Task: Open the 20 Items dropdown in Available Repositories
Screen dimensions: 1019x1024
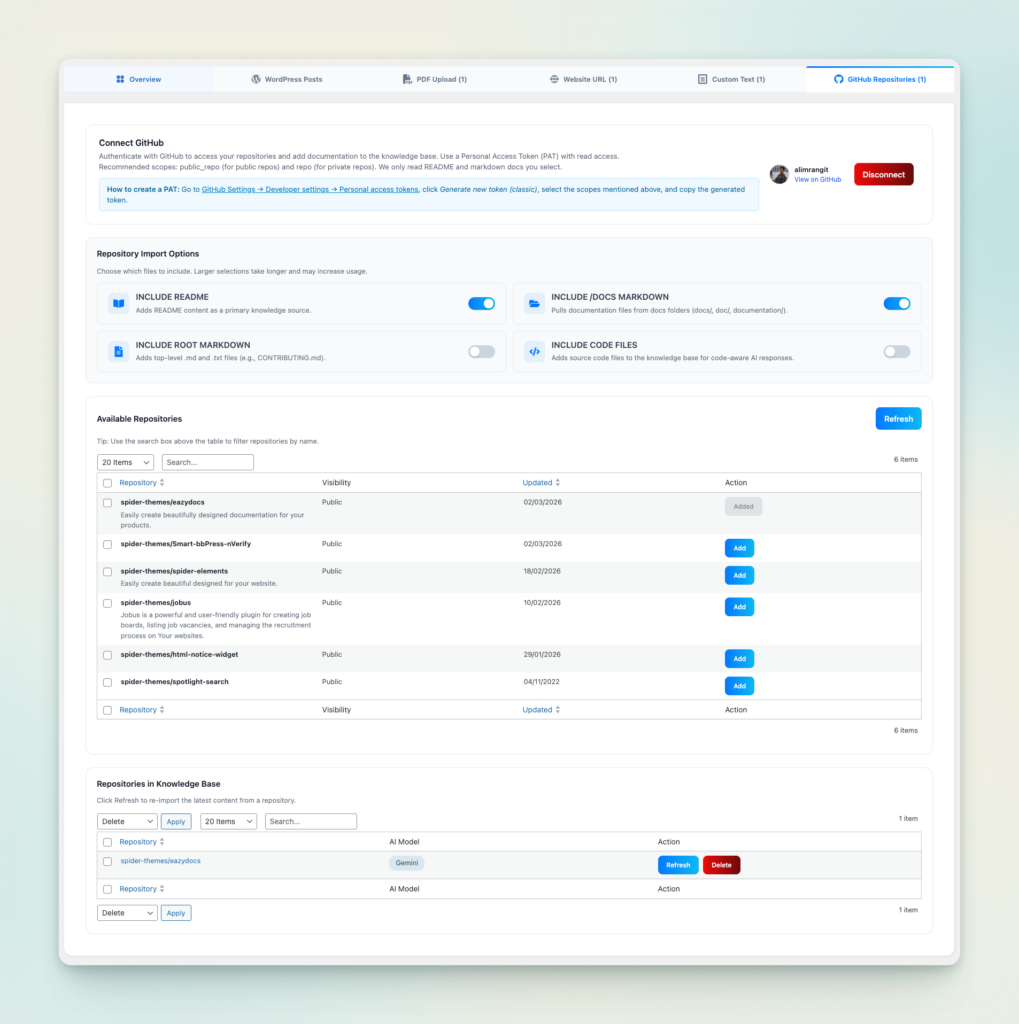Action: click(125, 462)
